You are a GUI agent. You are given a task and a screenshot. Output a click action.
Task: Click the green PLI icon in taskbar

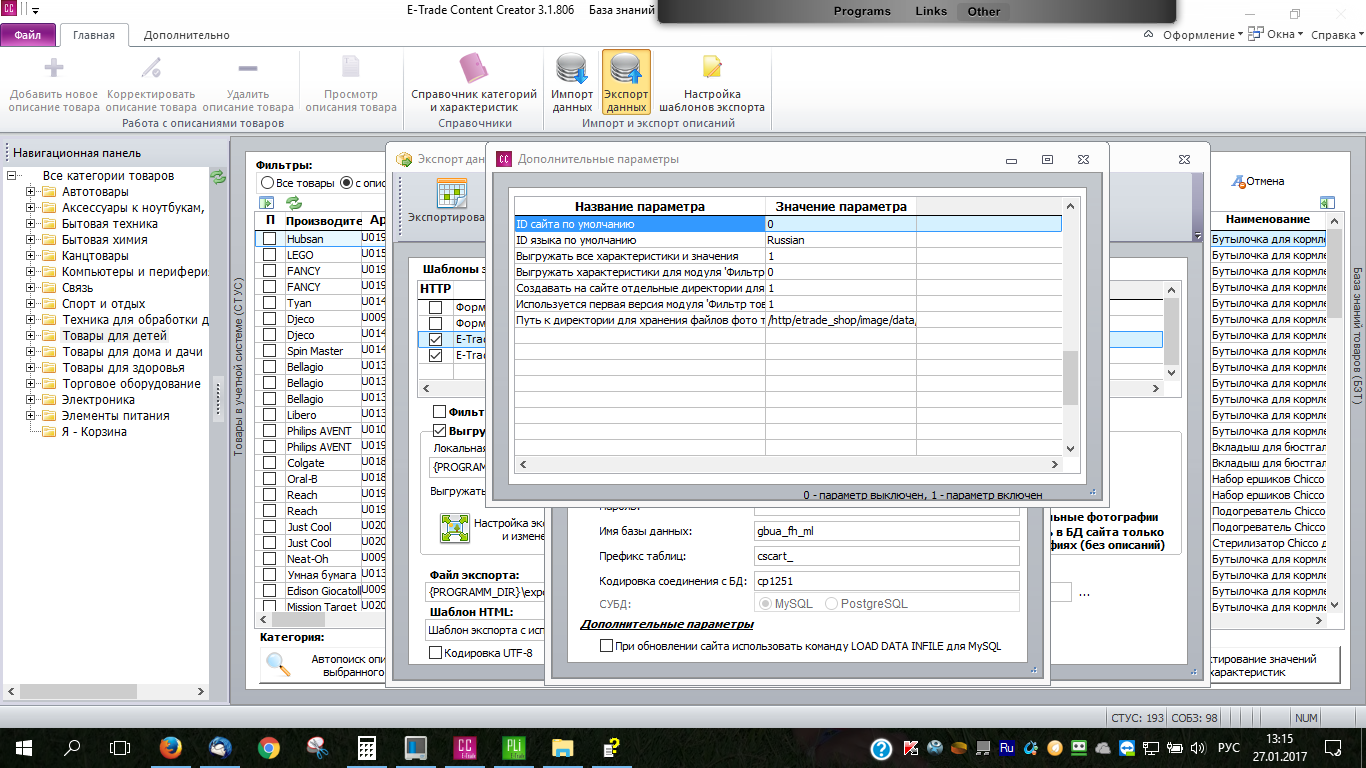513,748
